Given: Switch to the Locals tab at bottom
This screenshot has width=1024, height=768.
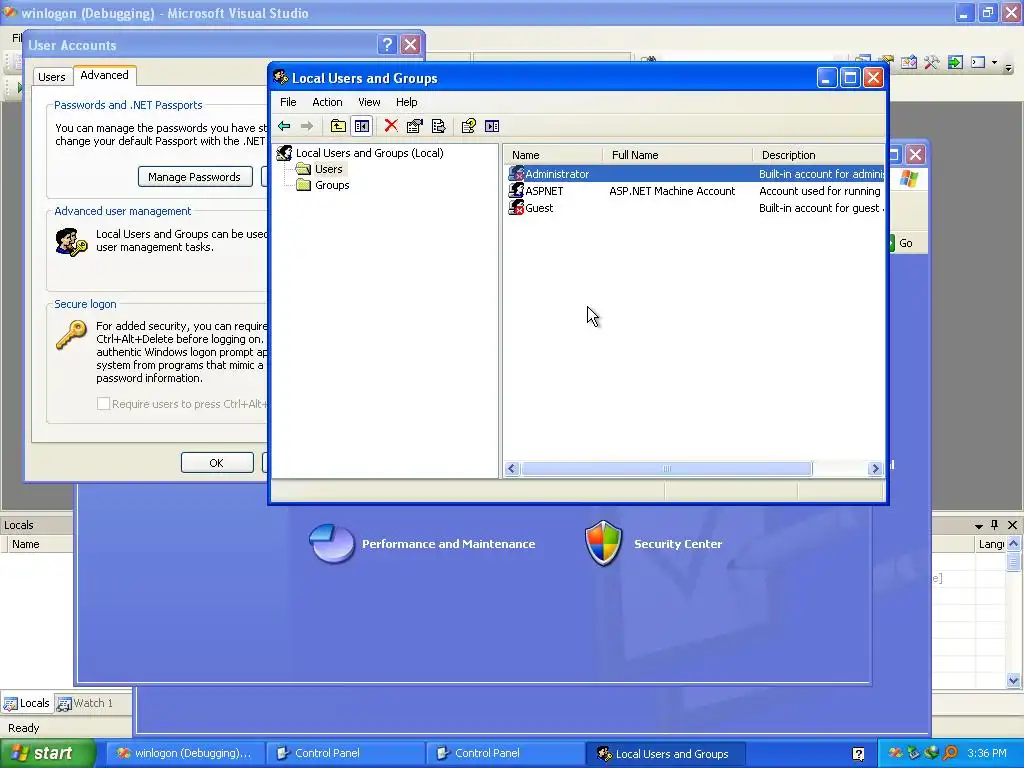Looking at the screenshot, I should tap(27, 703).
